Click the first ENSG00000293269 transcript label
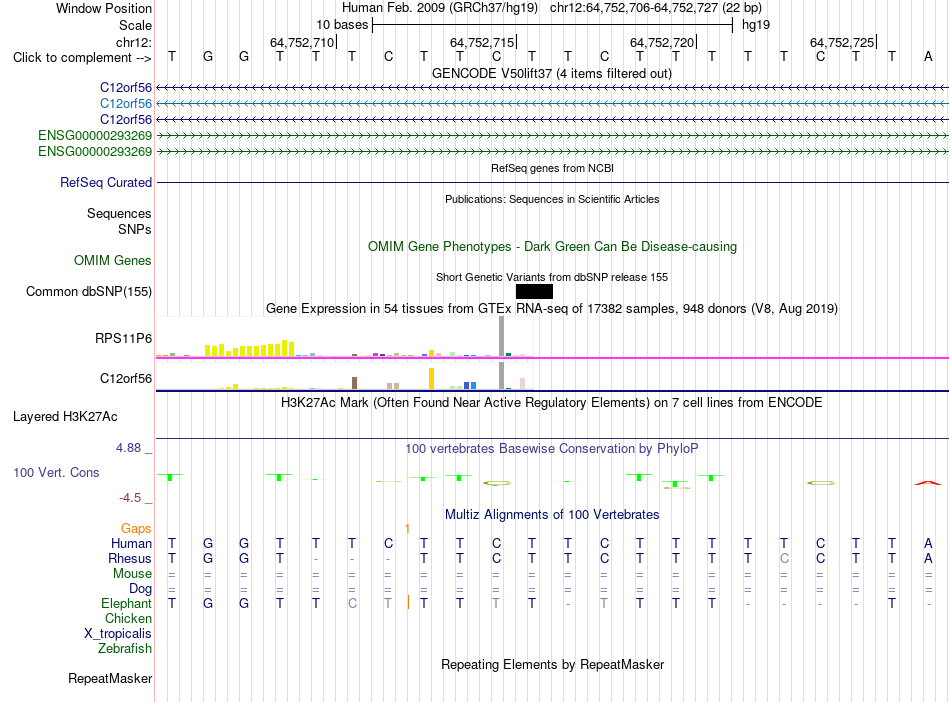The height and width of the screenshot is (702, 950). click(95, 135)
